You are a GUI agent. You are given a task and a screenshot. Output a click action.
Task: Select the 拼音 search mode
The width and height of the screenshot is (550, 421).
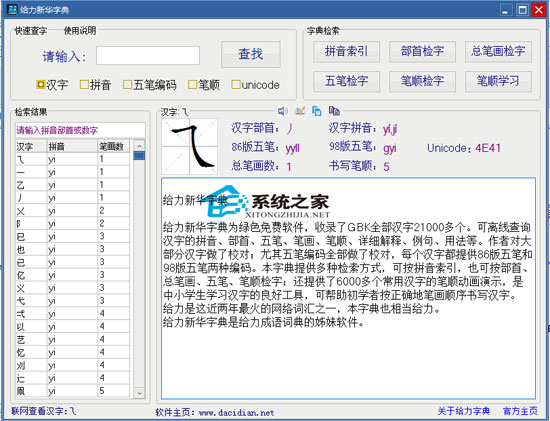coord(95,85)
